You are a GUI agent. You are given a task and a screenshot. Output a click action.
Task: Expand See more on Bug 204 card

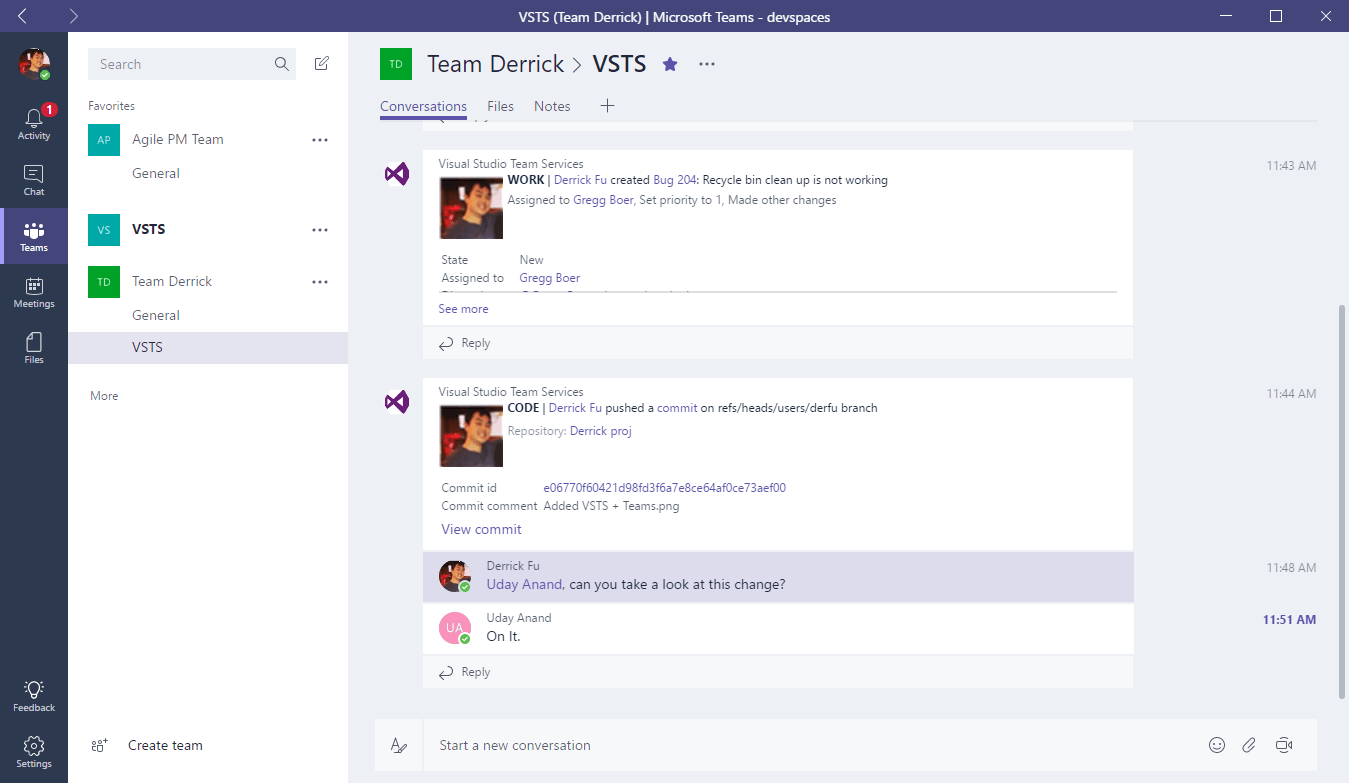(463, 309)
